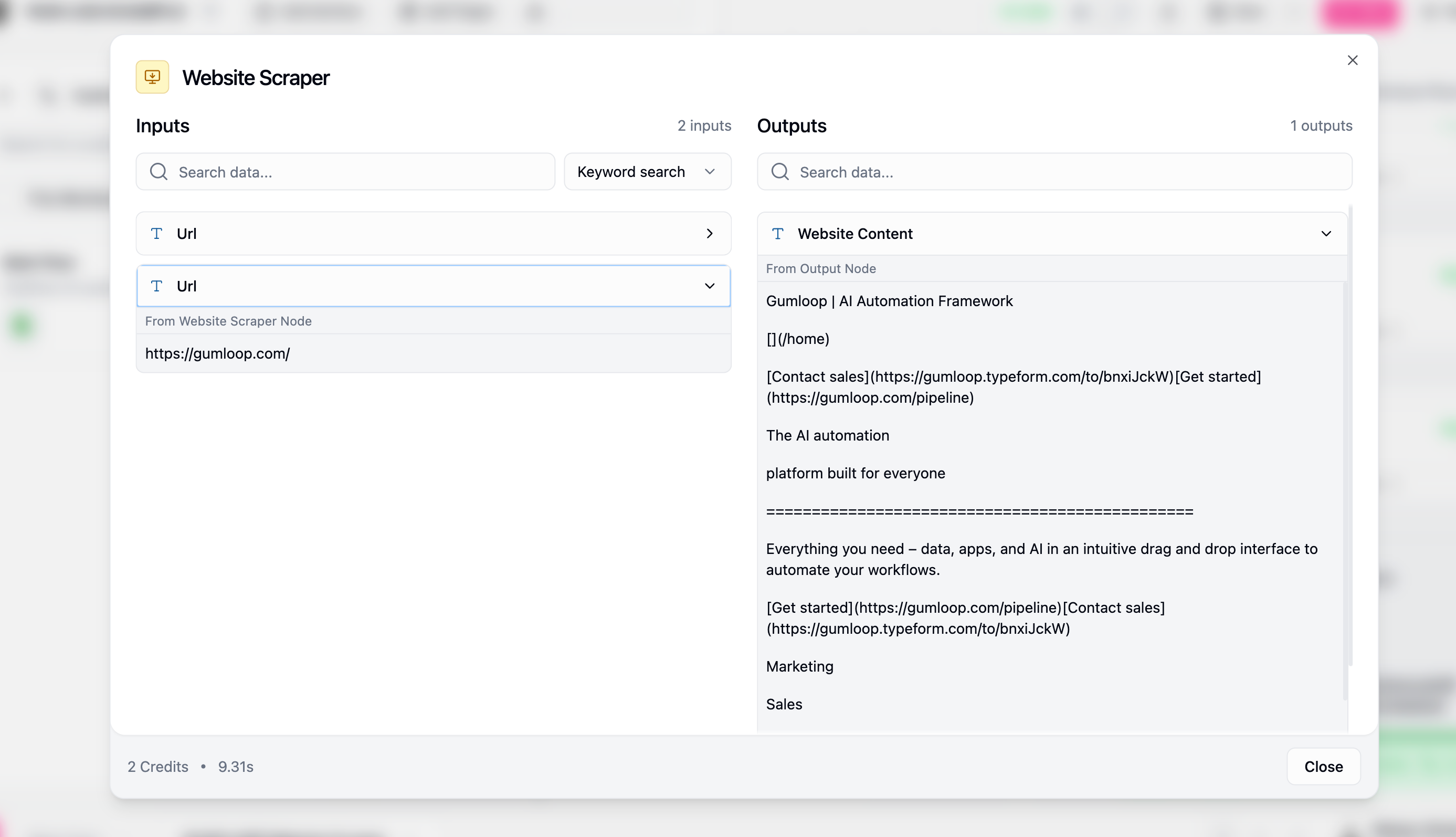Open the Keyword search dropdown
This screenshot has height=837, width=1456.
click(x=648, y=171)
